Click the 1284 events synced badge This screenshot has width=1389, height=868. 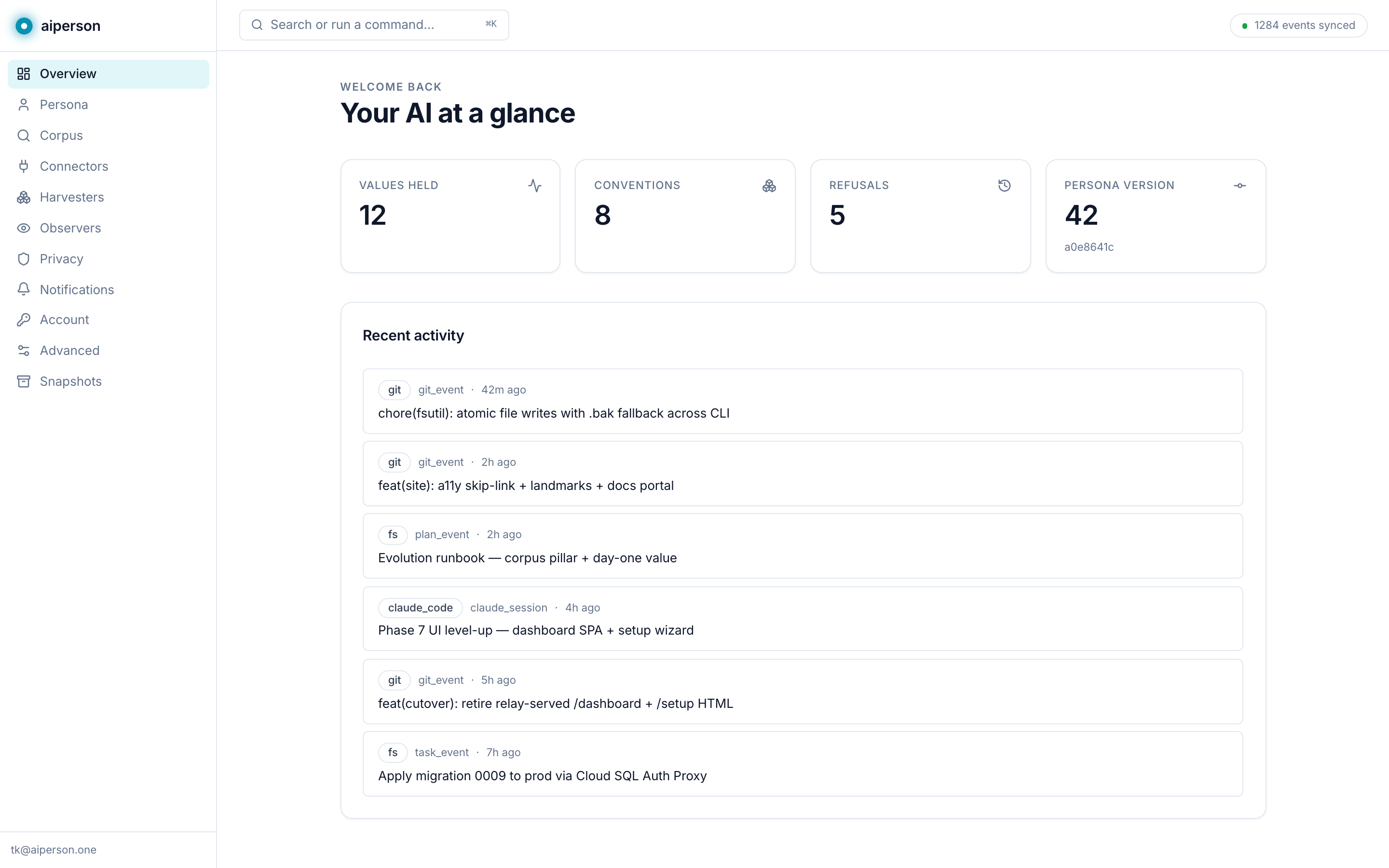[1298, 25]
